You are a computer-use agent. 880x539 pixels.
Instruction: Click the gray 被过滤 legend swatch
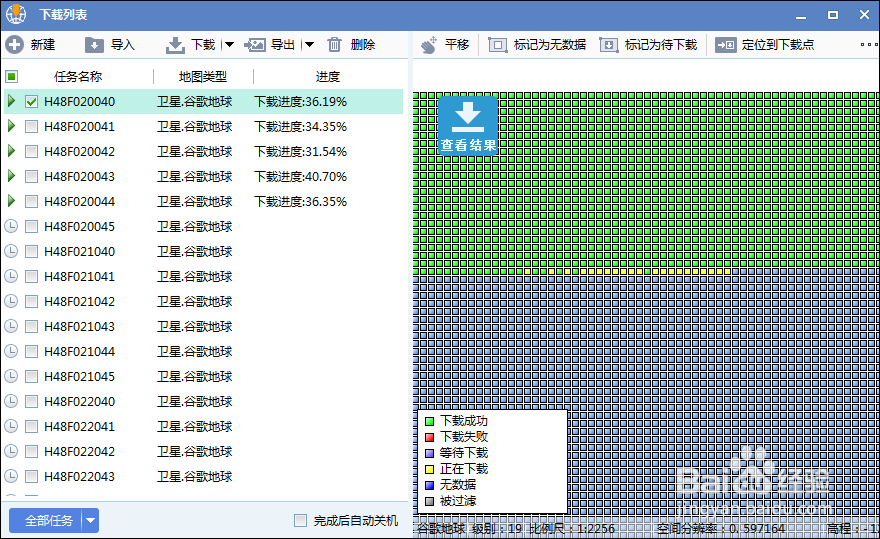pos(430,501)
